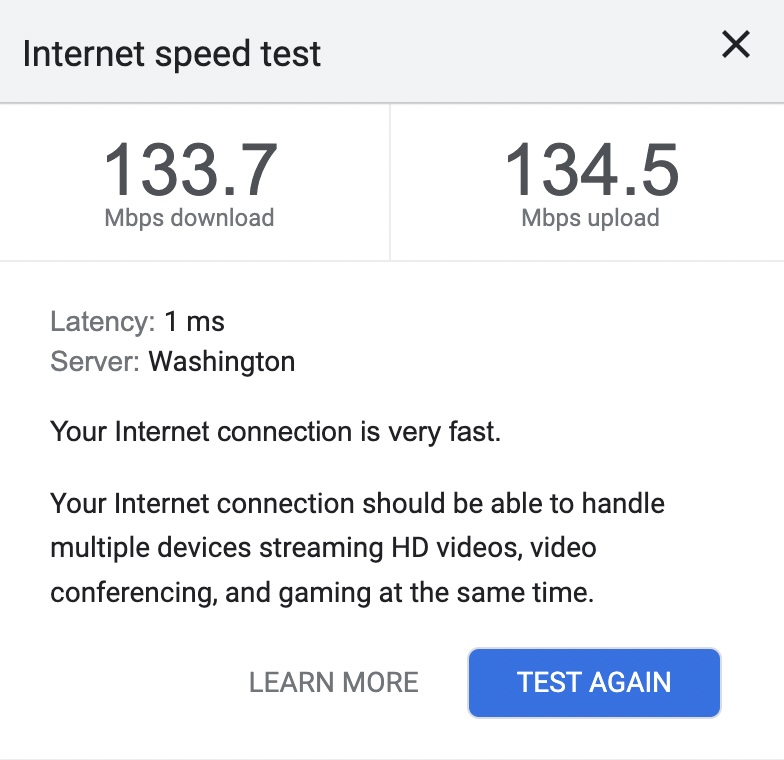The width and height of the screenshot is (784, 760).
Task: Click the 133.7 download speed value
Action: click(x=190, y=170)
